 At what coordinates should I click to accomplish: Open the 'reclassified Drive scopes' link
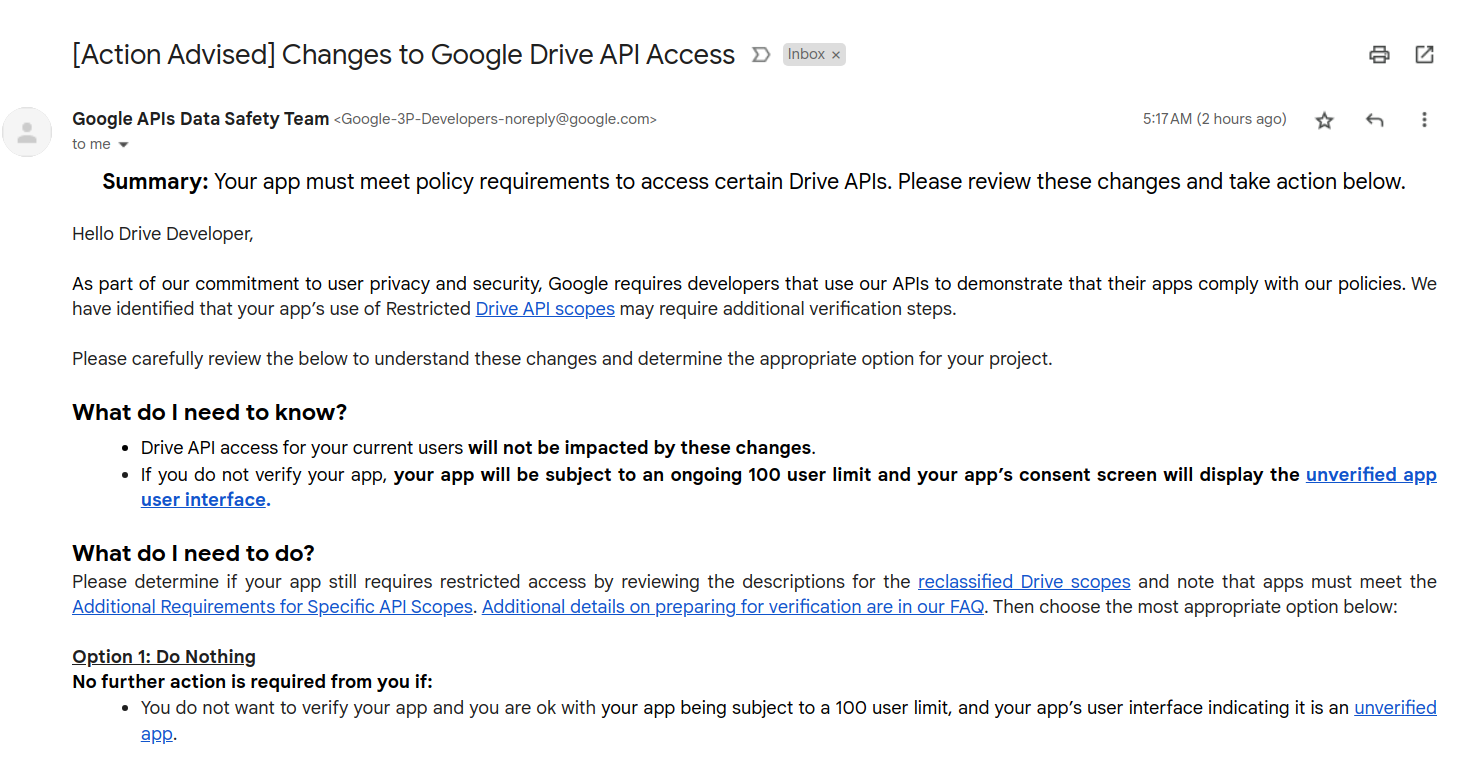(x=1024, y=582)
